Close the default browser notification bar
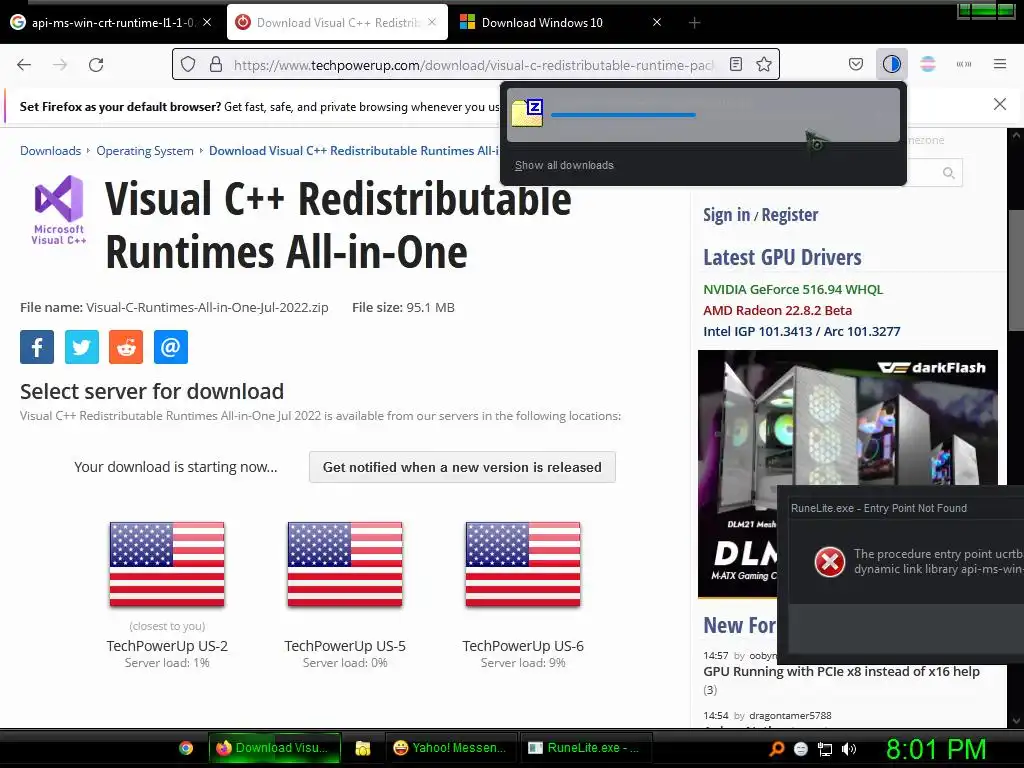Viewport: 1024px width, 768px height. [x=1000, y=104]
